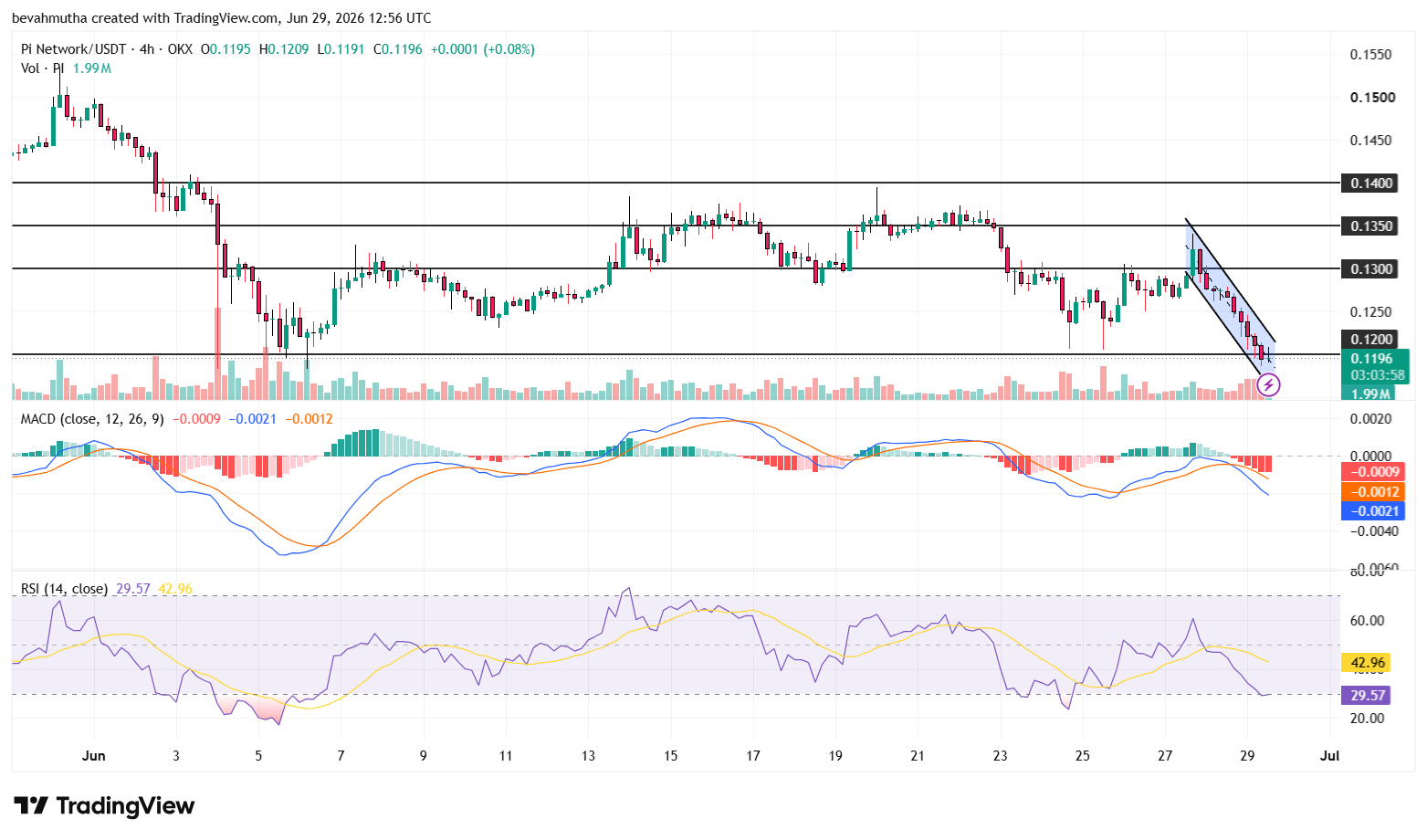Click the volume axis label 1.99M
Screen dimensions: 1427x840
click(x=1371, y=394)
